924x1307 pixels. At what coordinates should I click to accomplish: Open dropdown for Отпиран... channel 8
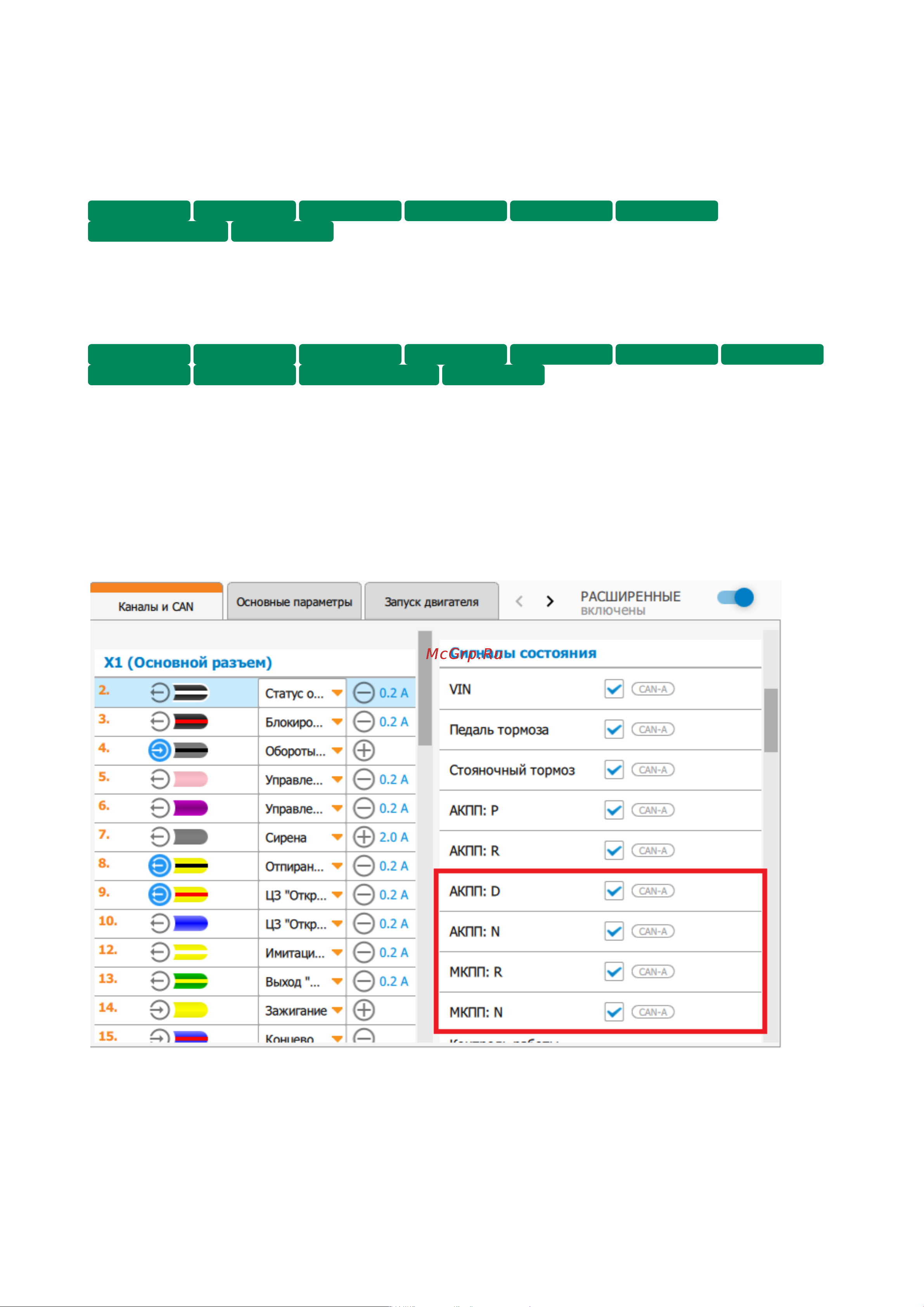click(337, 866)
